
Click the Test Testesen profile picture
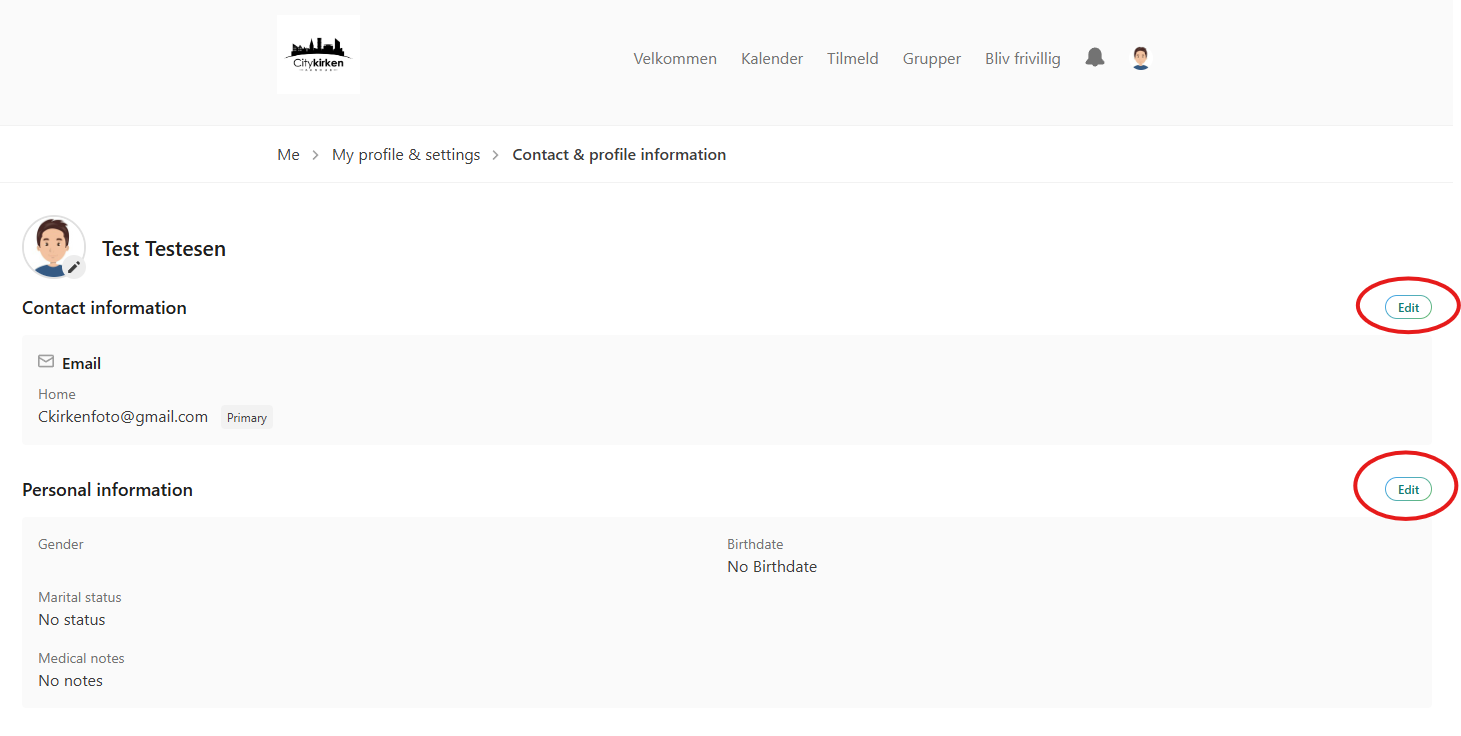click(x=52, y=245)
